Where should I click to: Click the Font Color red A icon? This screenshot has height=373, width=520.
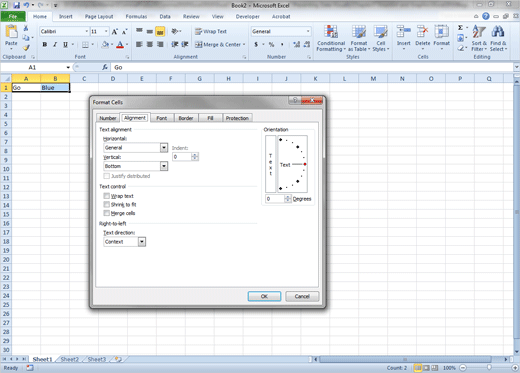tap(120, 45)
